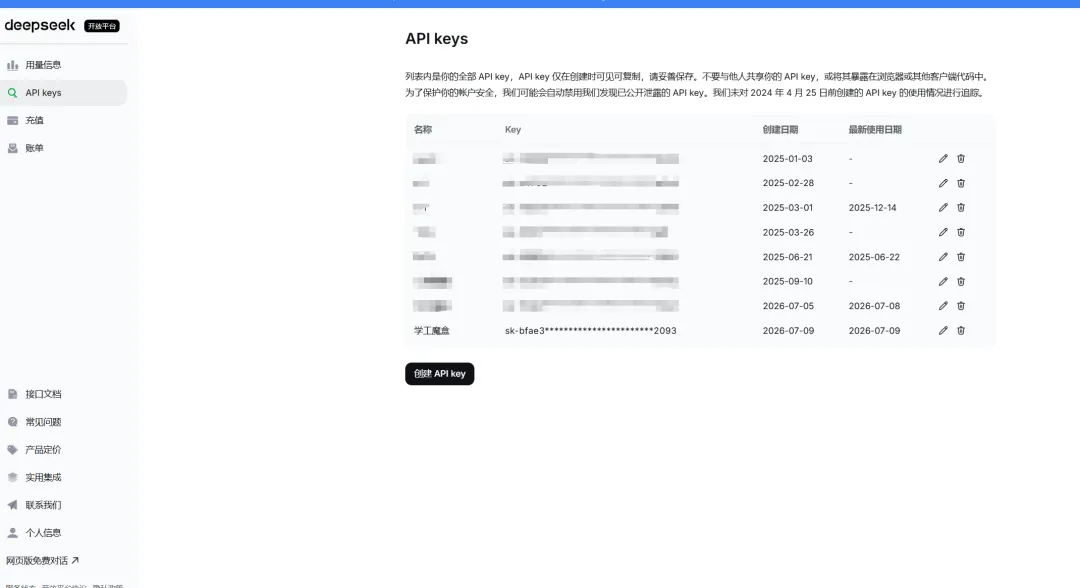The image size is (1080, 588).
Task: Open 接口文档 in the sidebar
Action: point(63,394)
